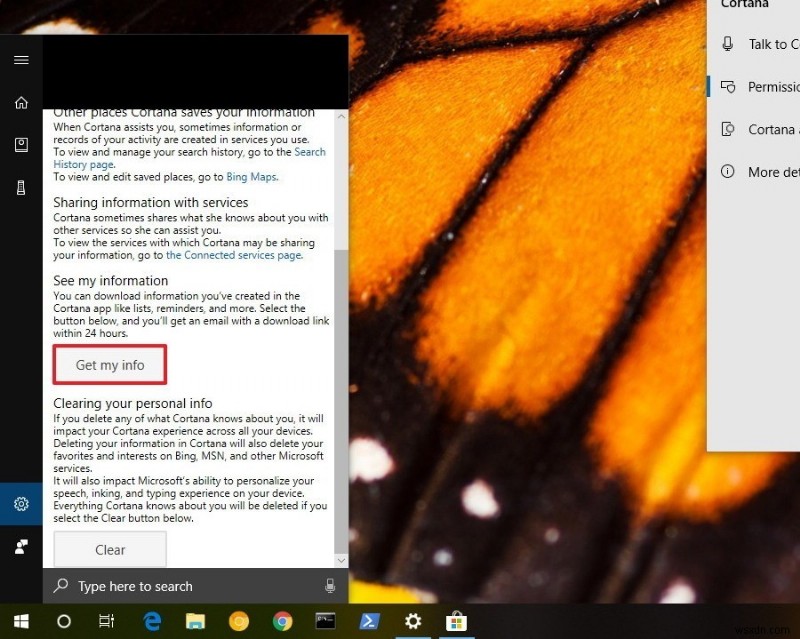Open the Cortana Notebook icon
The image size is (800, 639).
click(21, 145)
